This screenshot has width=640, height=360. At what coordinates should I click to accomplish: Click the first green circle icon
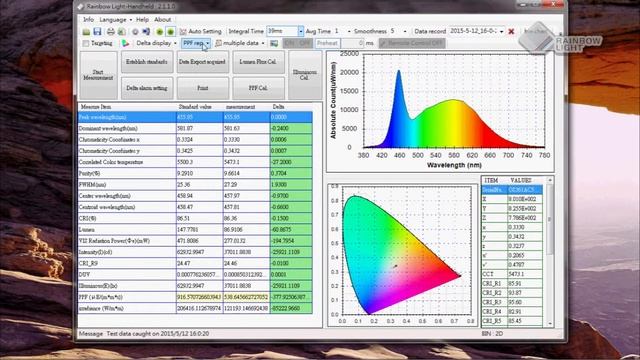[x=160, y=31]
